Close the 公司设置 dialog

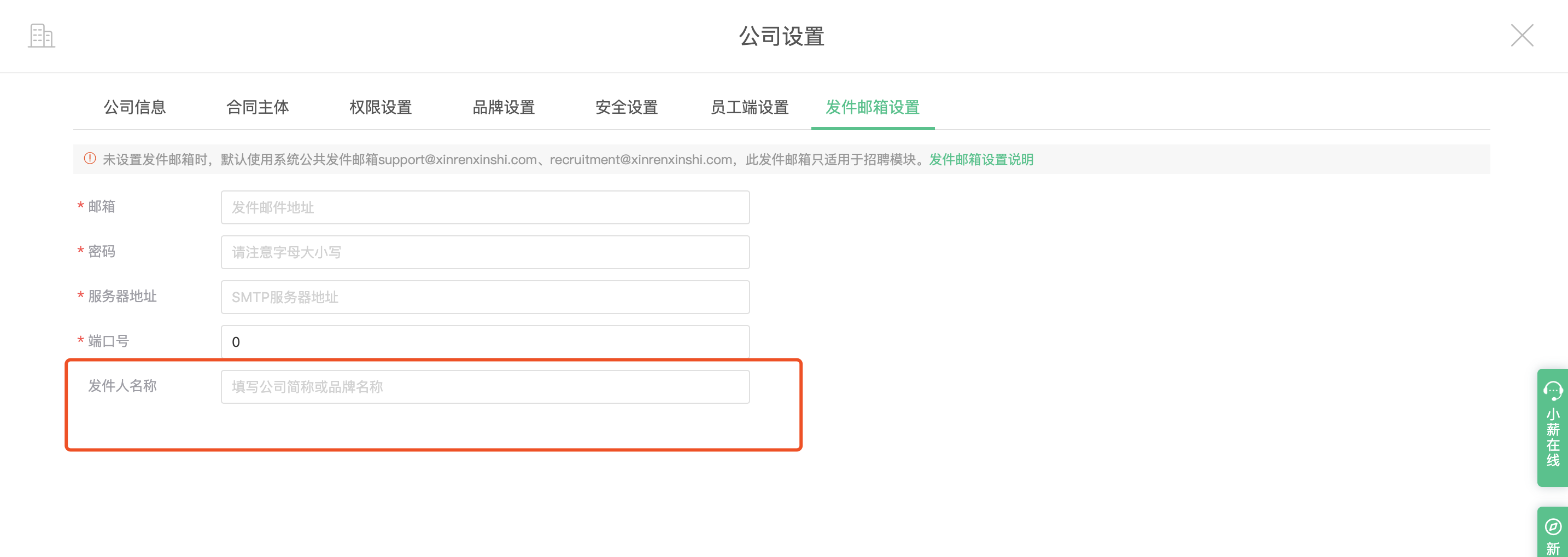coord(1522,36)
